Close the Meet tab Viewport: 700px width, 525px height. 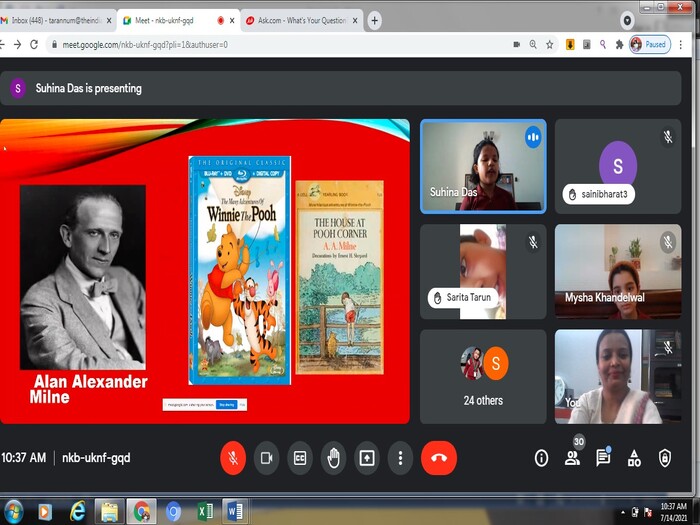click(232, 21)
